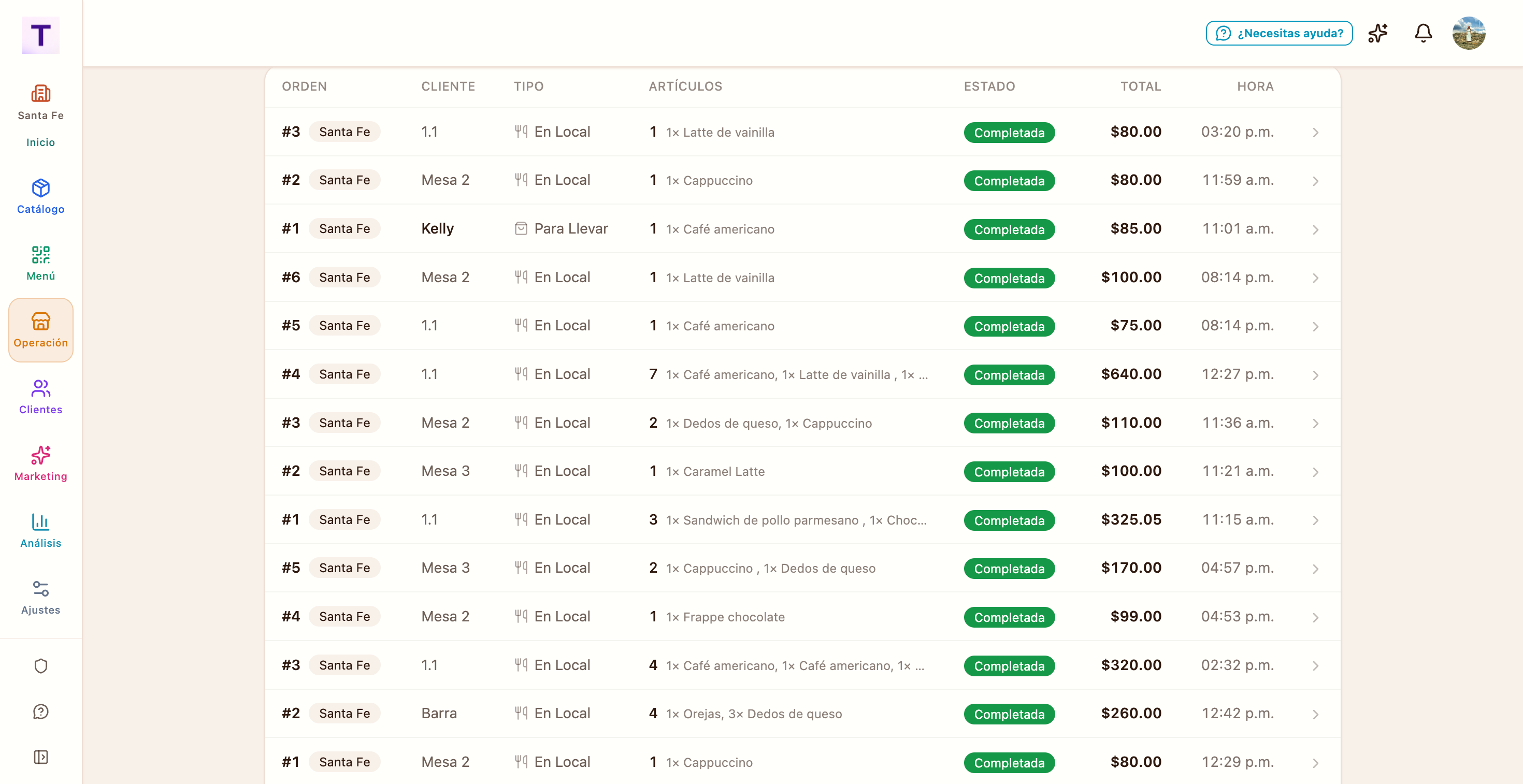Click the Para Llevar bag icon
This screenshot has height=784, width=1523.
click(x=521, y=229)
